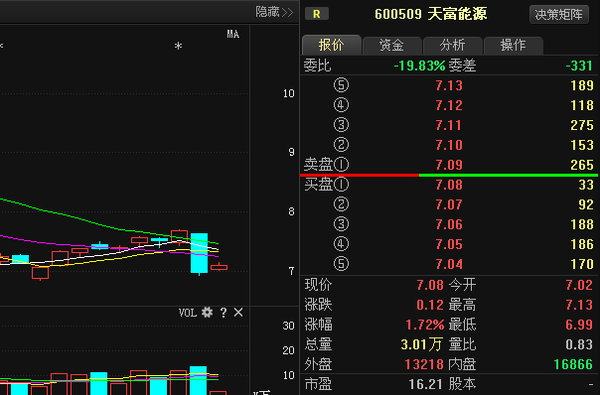Click the asterisk marker above the candlesticks
This screenshot has width=600, height=395.
tap(178, 46)
